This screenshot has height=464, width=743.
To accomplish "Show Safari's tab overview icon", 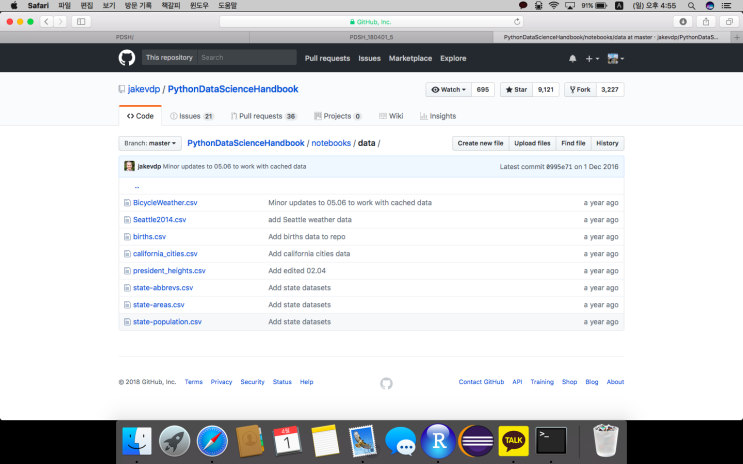I will pos(729,22).
